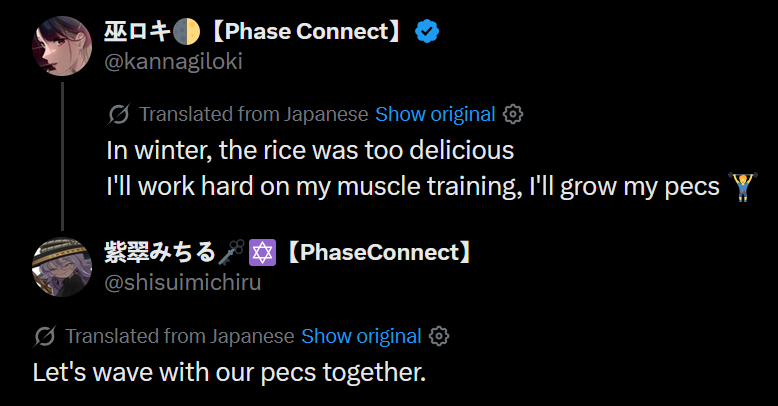Click the microphone emoji in 紫翠みちる's name
Screen dimensions: 778x406
click(233, 253)
